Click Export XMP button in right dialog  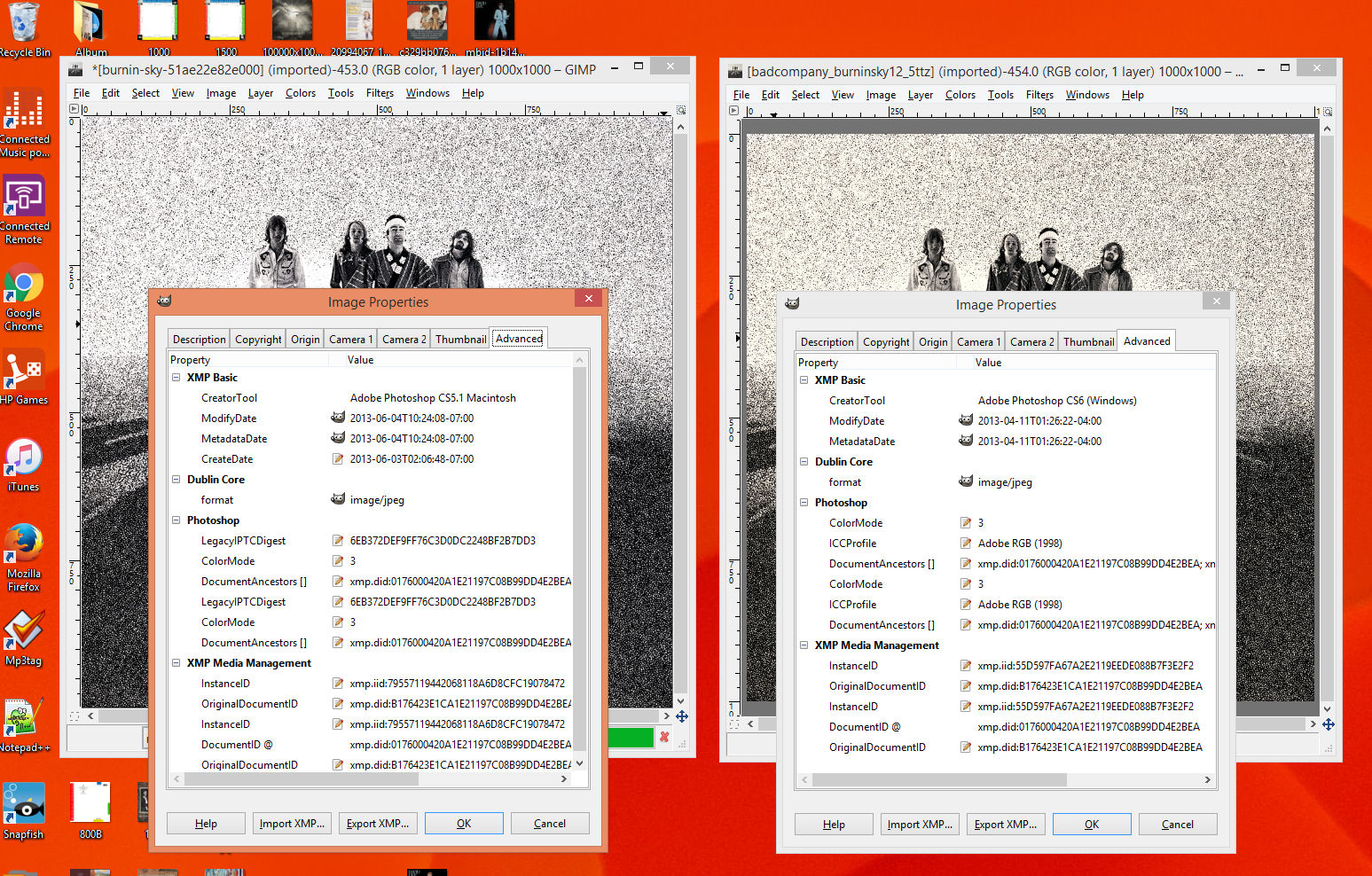pyautogui.click(x=1006, y=825)
